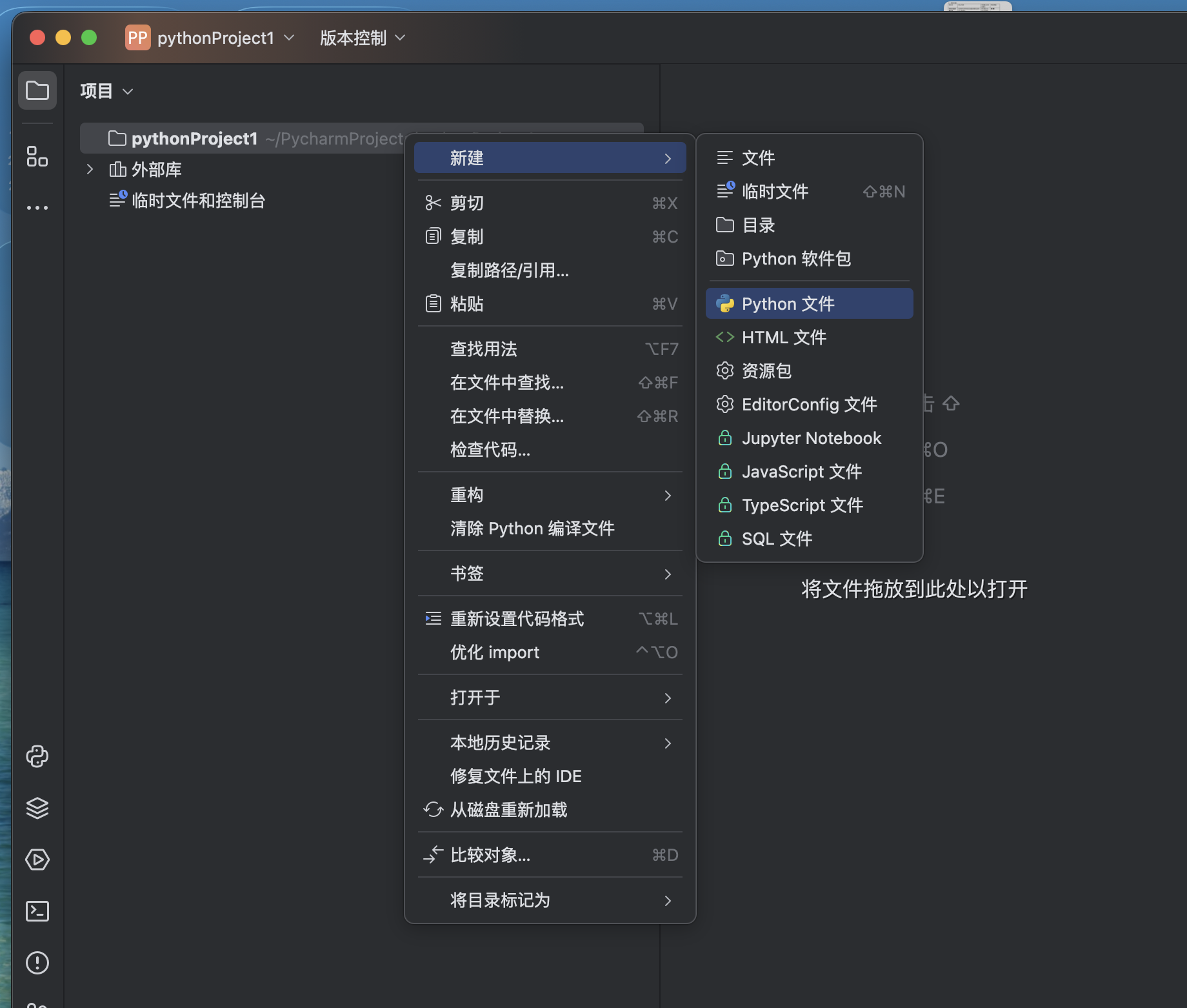Expand the 书签 submenu arrow
This screenshot has height=1008, width=1187.
click(668, 574)
